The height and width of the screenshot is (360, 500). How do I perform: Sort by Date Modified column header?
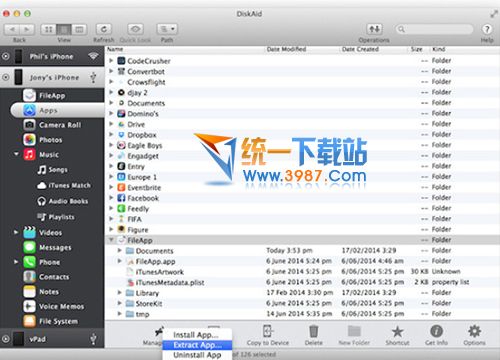point(302,49)
